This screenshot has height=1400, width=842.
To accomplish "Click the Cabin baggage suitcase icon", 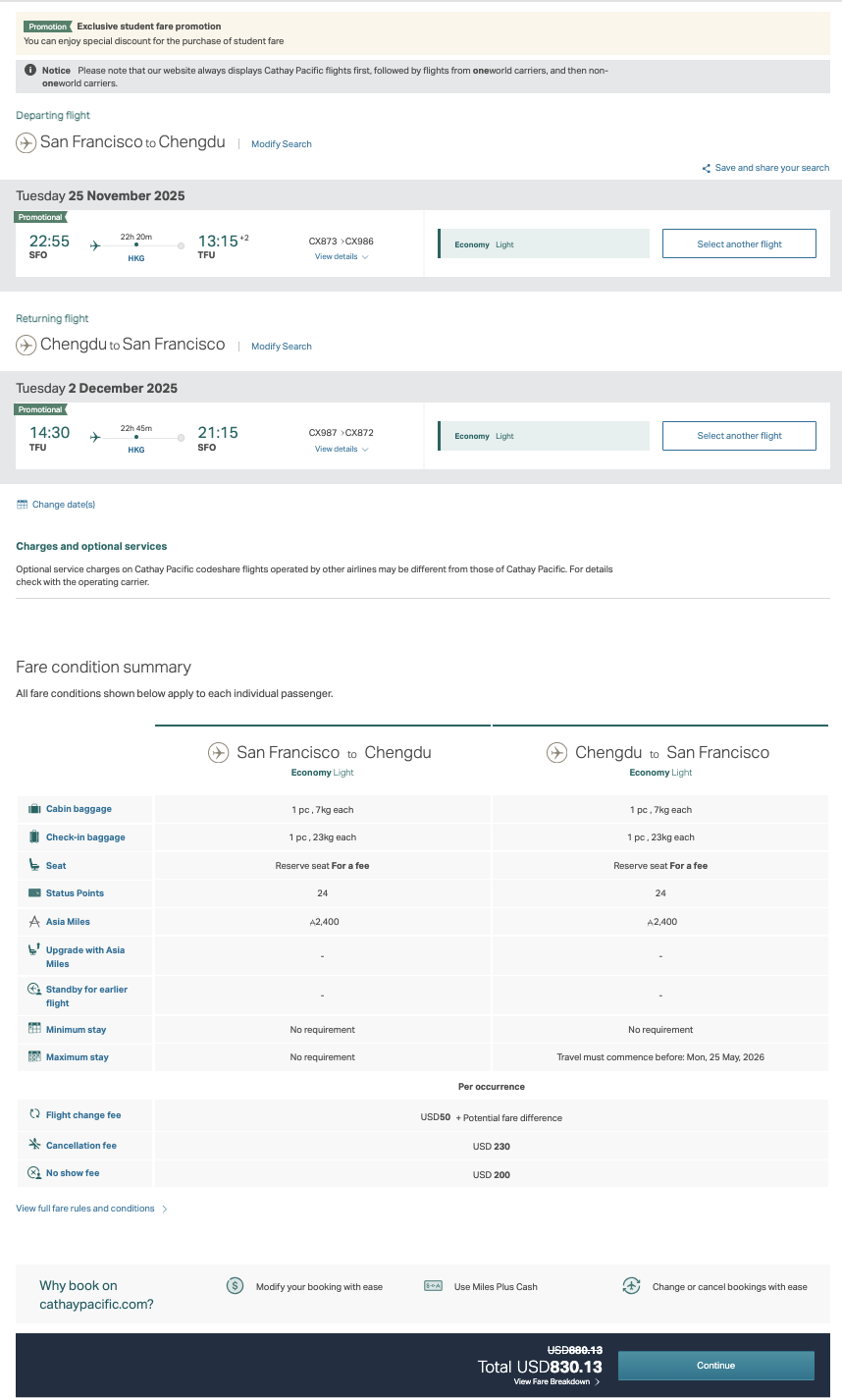I will [x=34, y=809].
